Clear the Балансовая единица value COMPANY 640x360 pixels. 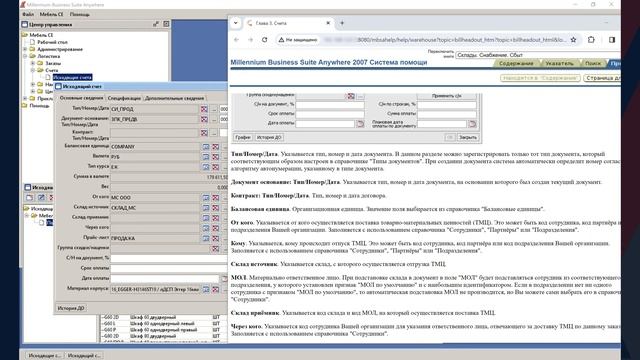215,147
